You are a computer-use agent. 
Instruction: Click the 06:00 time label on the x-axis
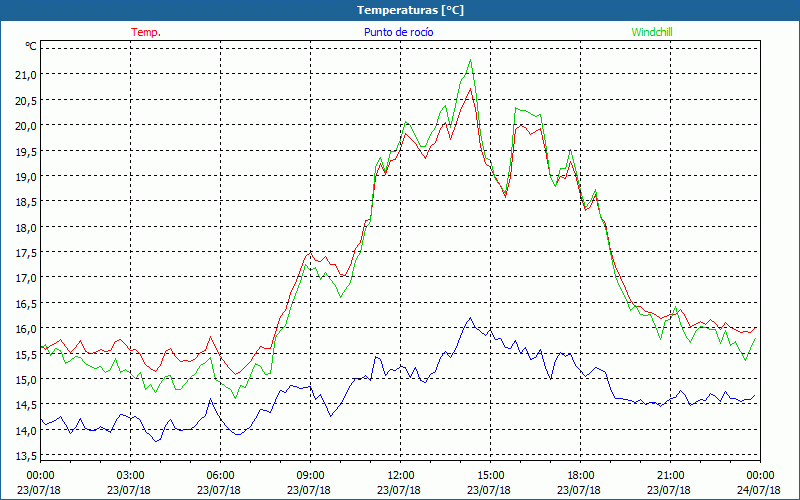click(x=220, y=475)
